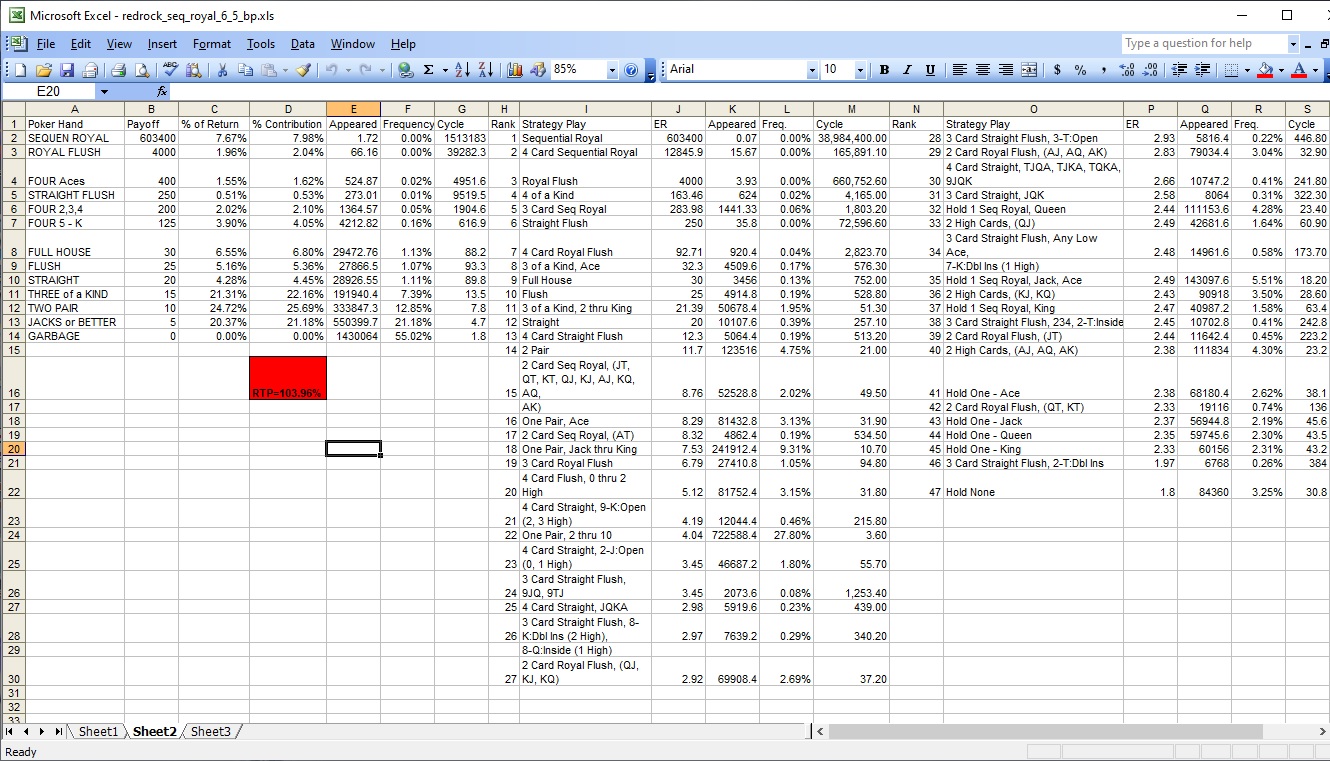Click the Insert Function fx button
The height and width of the screenshot is (761, 1330).
(162, 91)
